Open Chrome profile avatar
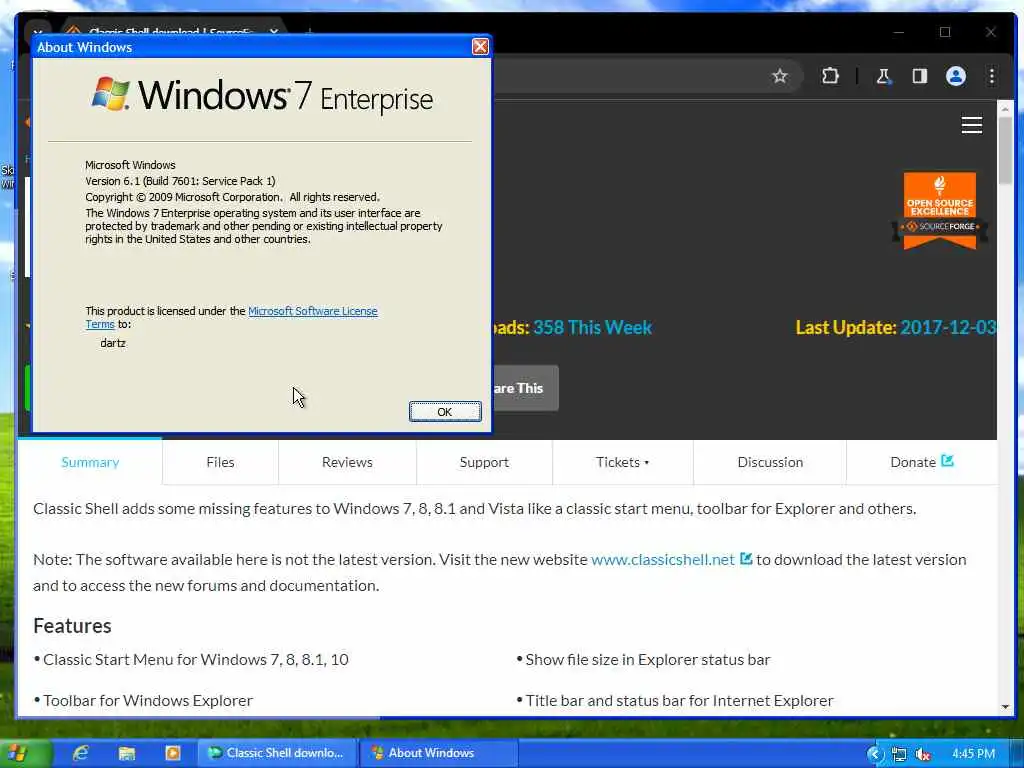 955,76
